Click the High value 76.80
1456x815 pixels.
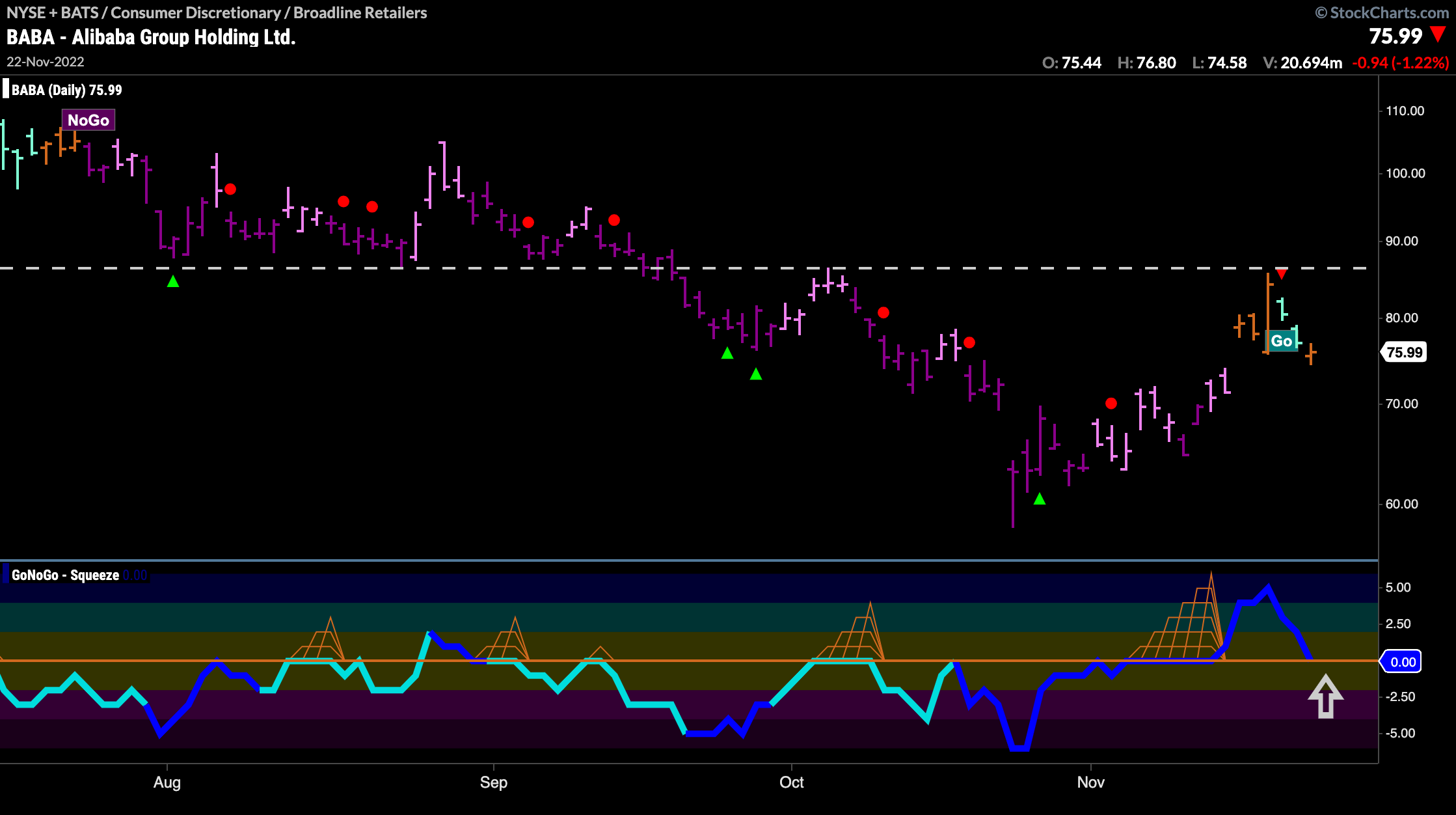pos(1156,63)
